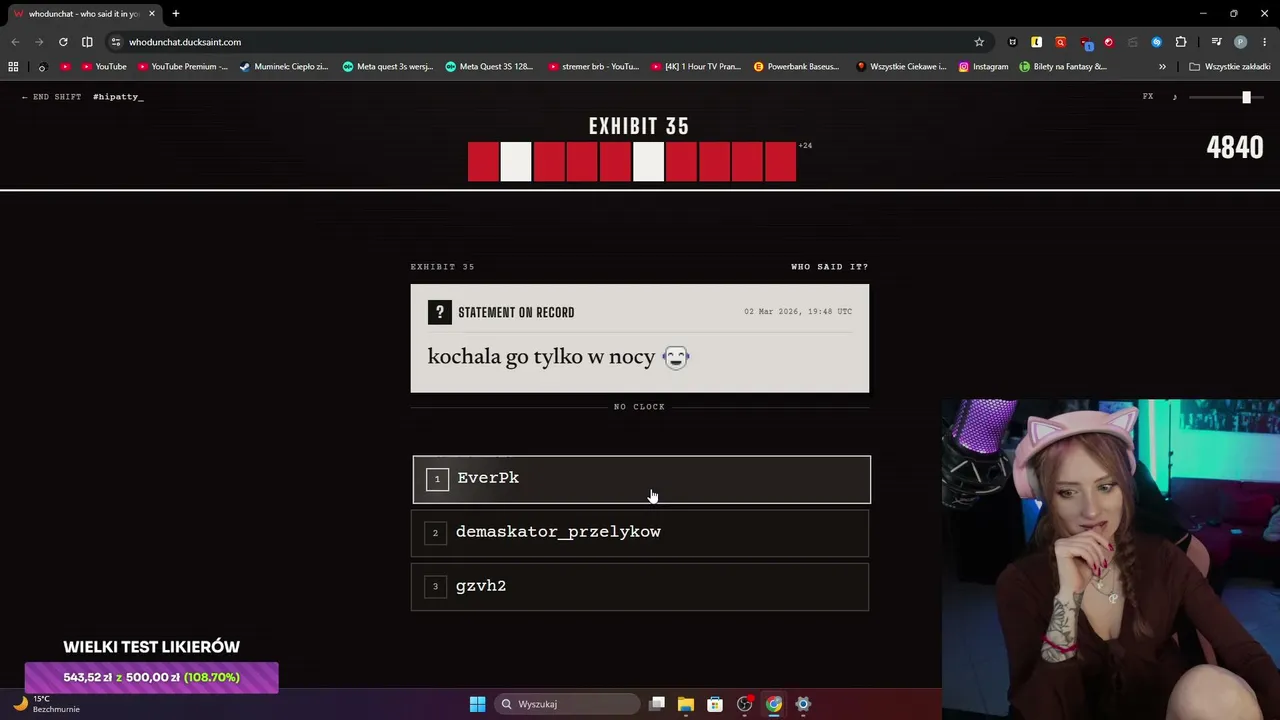Open the Settings gear taskbar icon
The width and height of the screenshot is (1280, 720).
803,704
